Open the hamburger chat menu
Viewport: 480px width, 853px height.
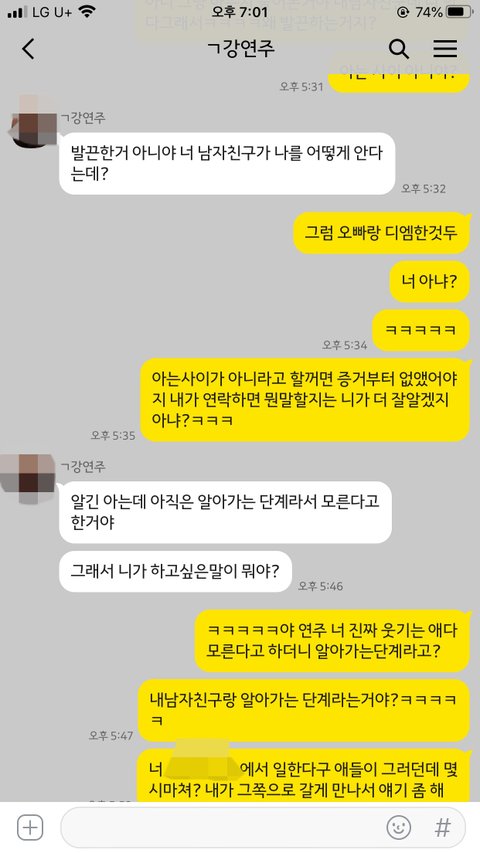[445, 48]
